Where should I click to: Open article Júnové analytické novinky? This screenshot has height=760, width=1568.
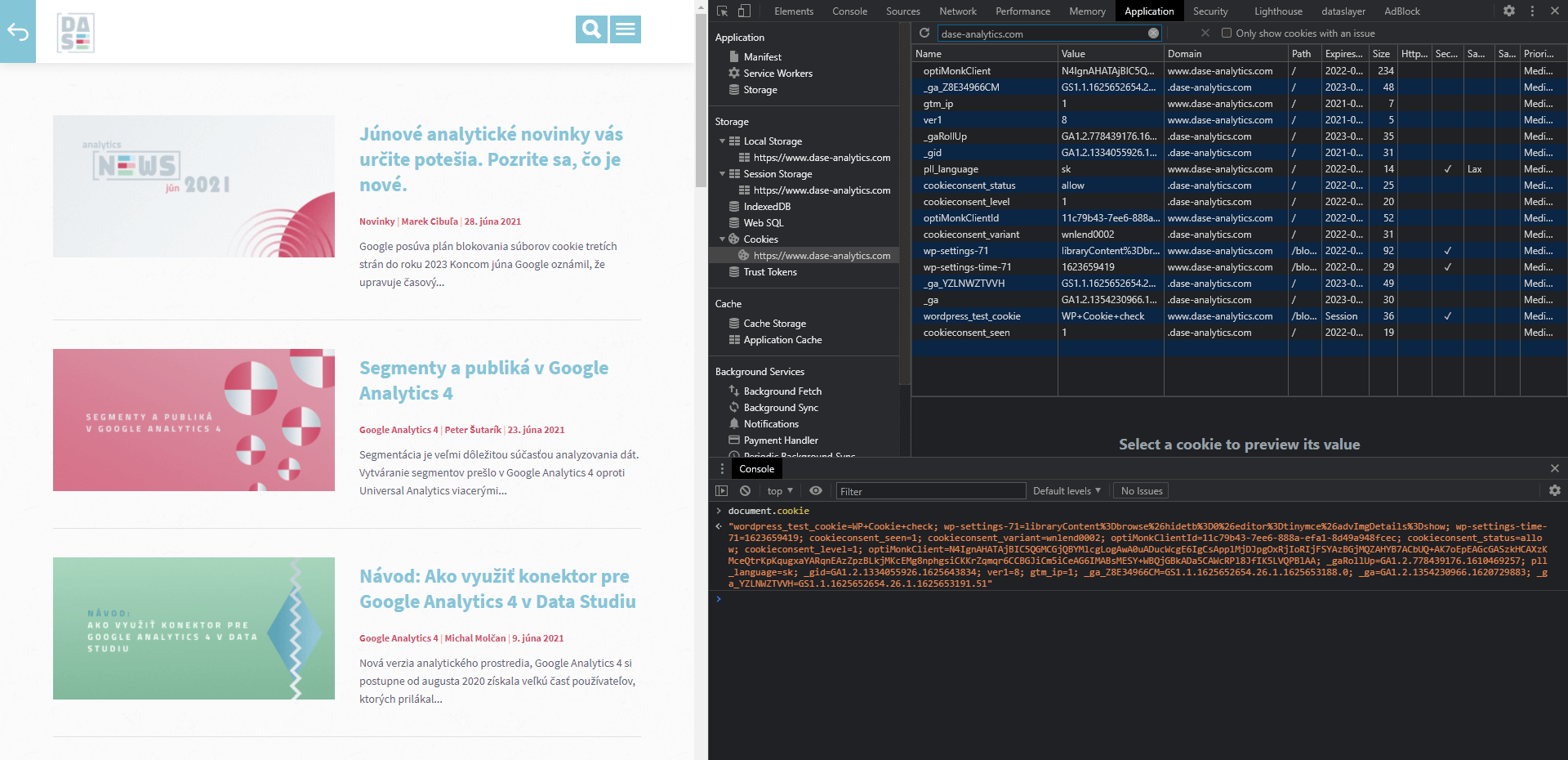pyautogui.click(x=491, y=159)
